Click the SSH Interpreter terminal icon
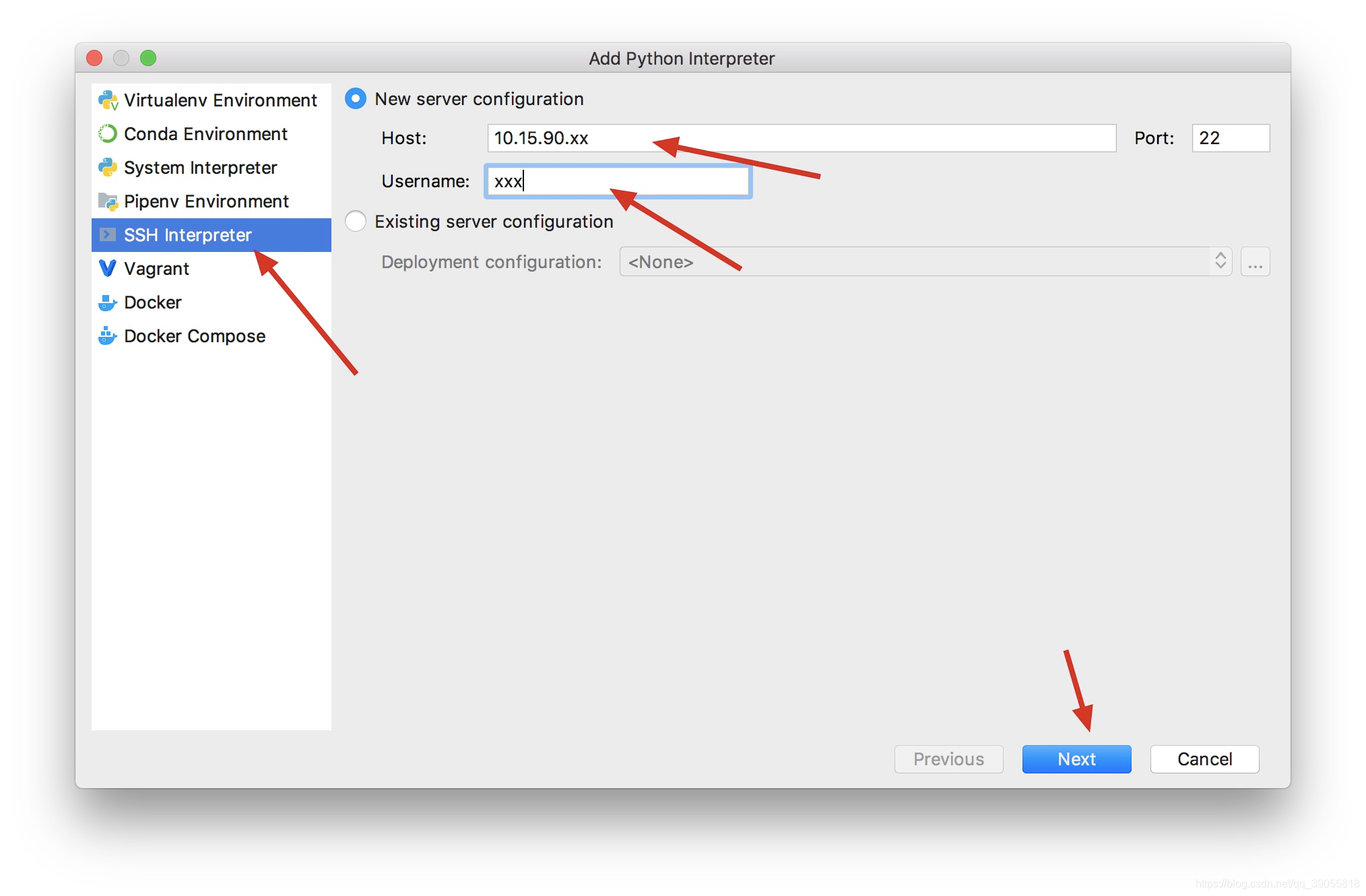The width and height of the screenshot is (1366, 896). [108, 235]
